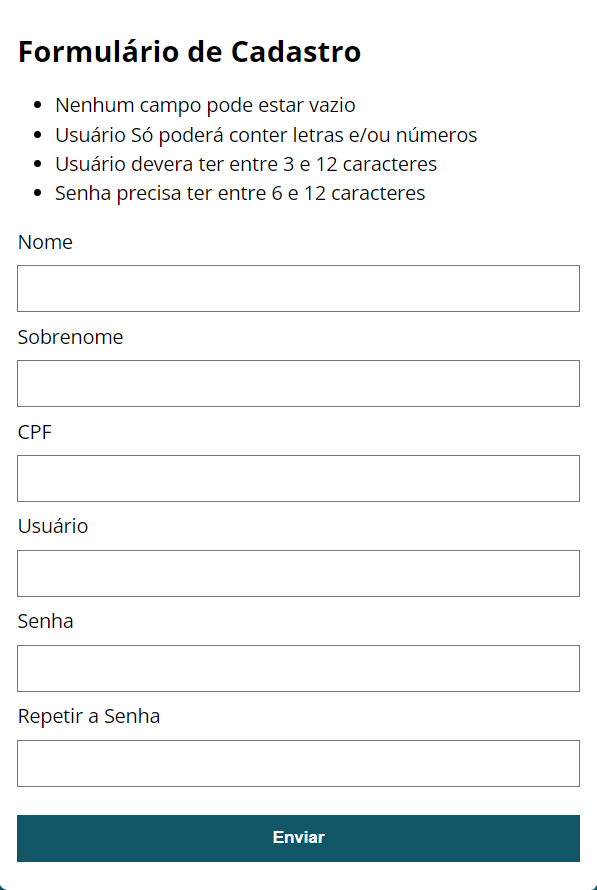
Task: Select the CPF label
Action: pyautogui.click(x=33, y=432)
